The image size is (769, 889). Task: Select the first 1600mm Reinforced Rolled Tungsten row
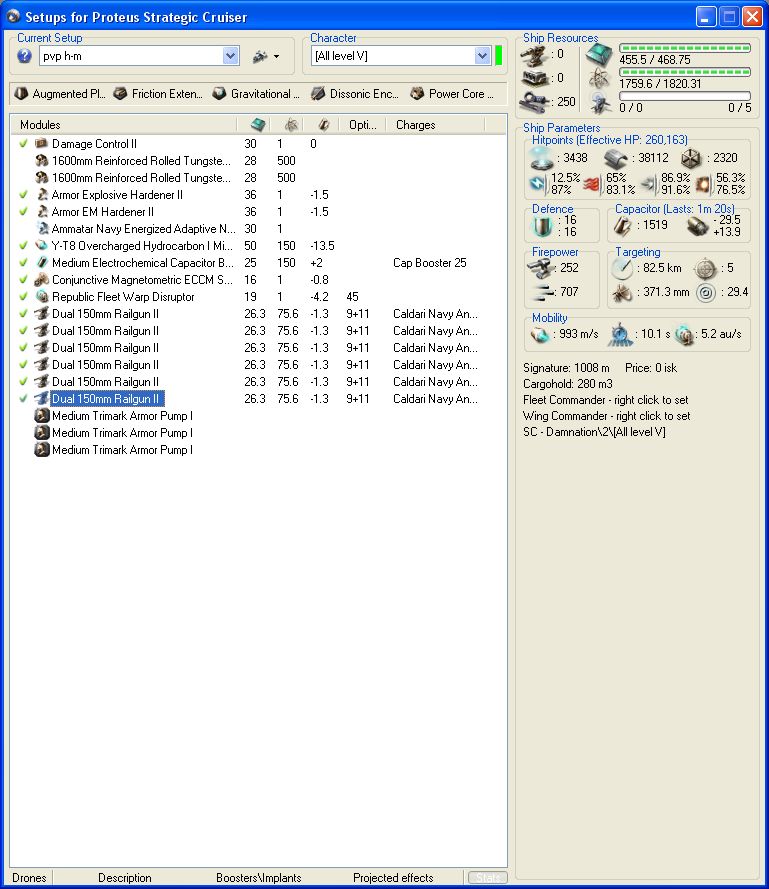(x=141, y=161)
